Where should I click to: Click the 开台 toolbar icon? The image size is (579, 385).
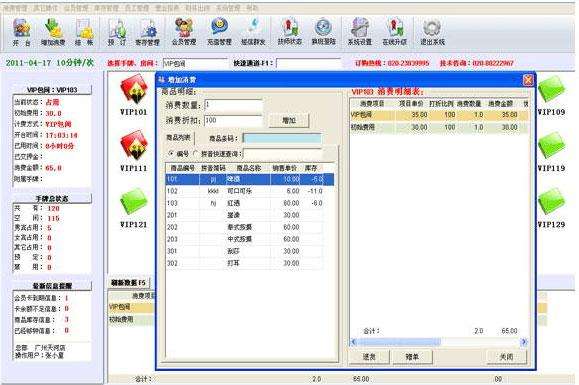[22, 32]
